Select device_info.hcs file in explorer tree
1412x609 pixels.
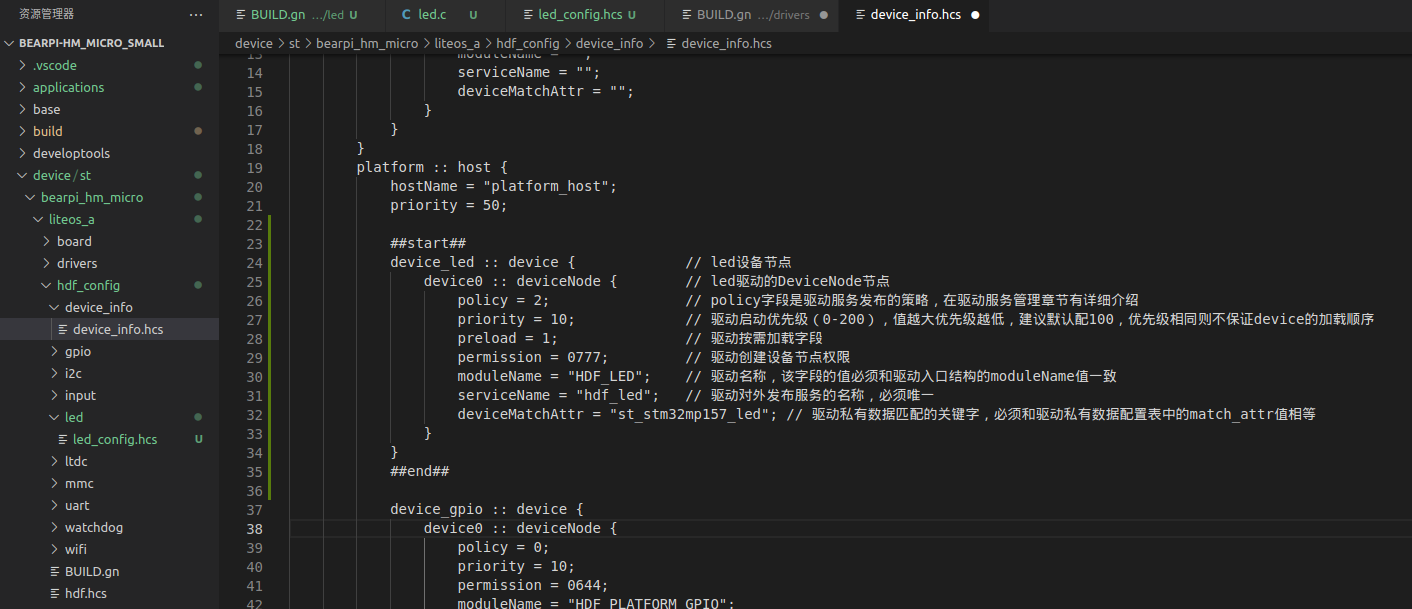pyautogui.click(x=118, y=330)
